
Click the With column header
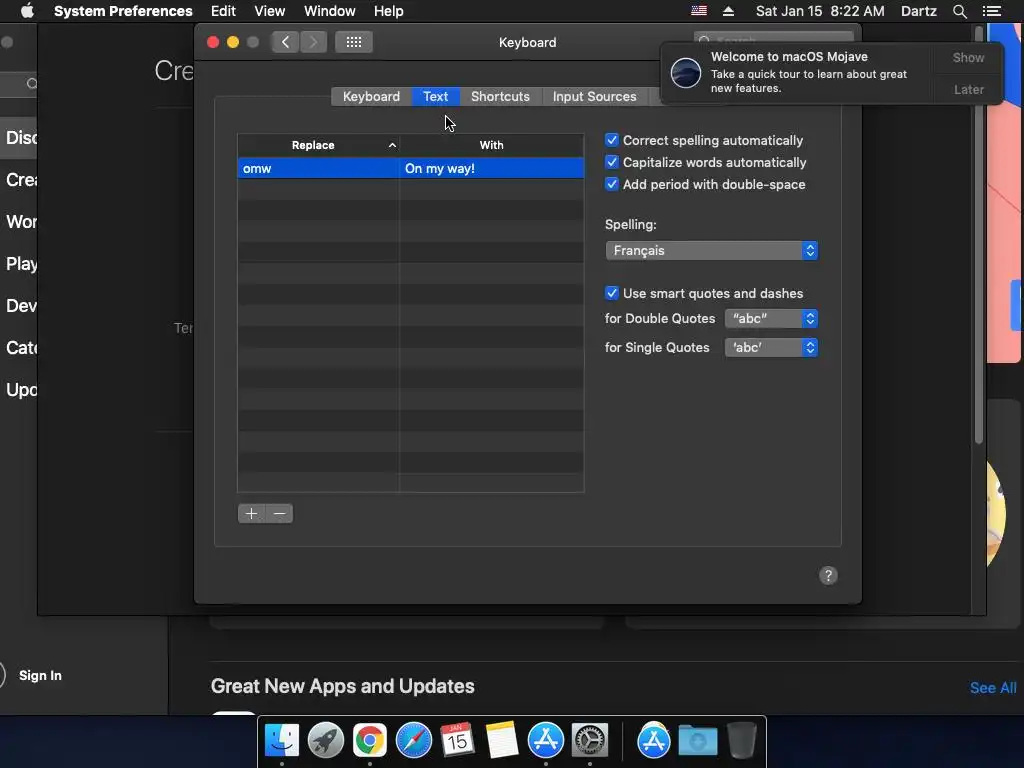pos(492,145)
